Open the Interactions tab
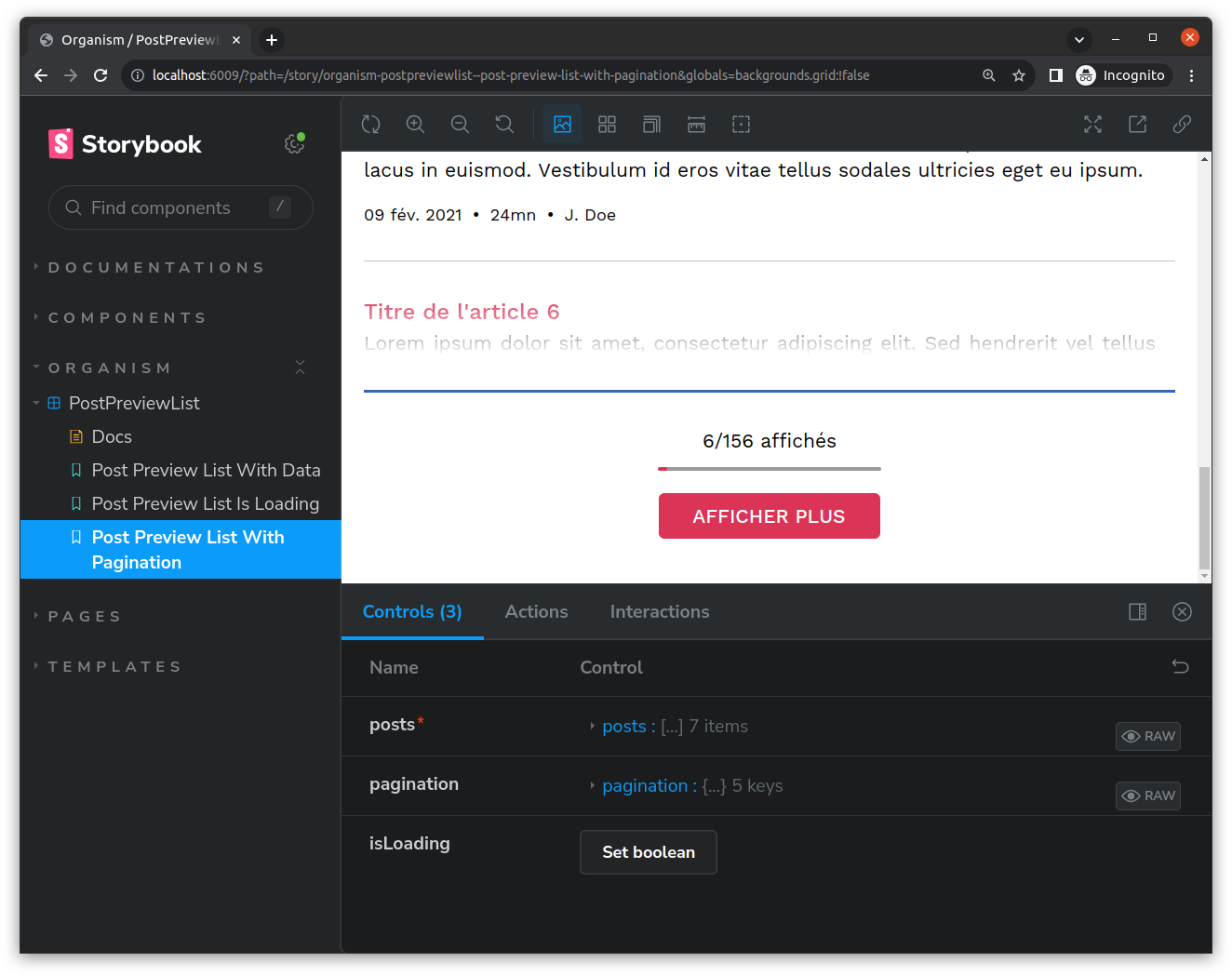Viewport: 1232px width, 976px height. (660, 611)
